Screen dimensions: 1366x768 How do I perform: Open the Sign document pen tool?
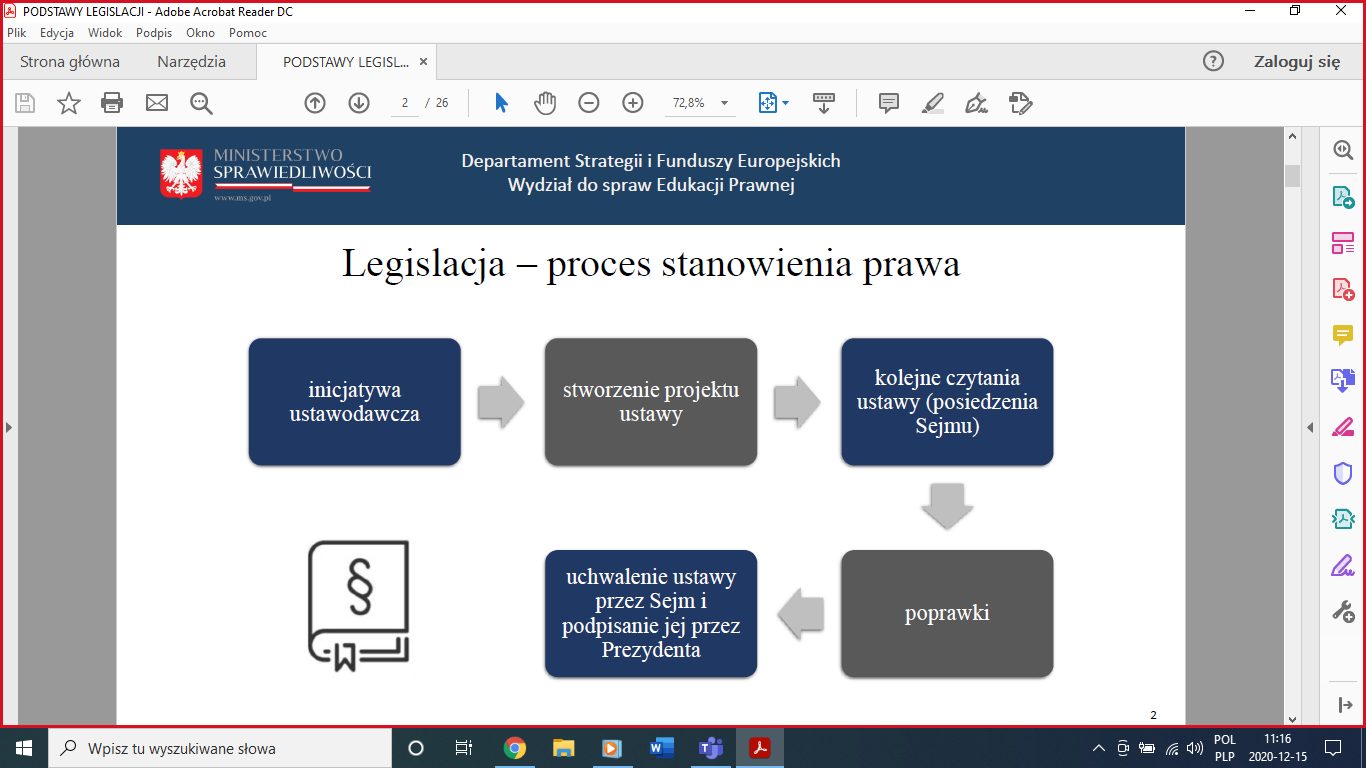977,103
